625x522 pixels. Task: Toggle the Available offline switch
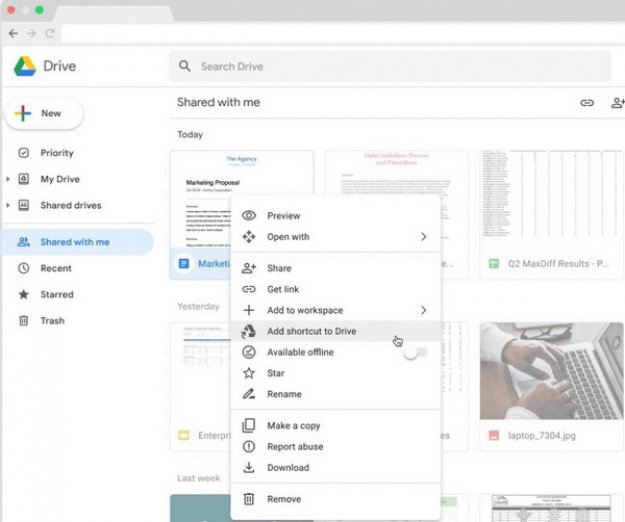416,353
